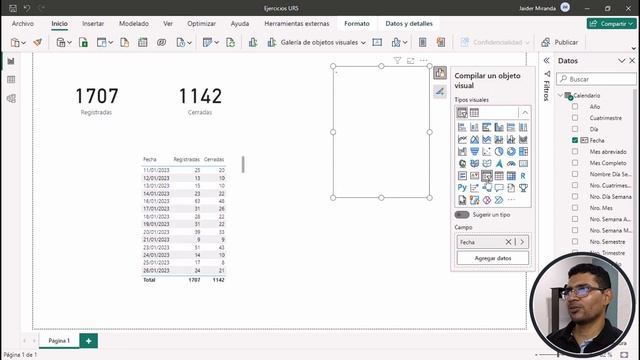Select the clustered column chart visual type

click(499, 127)
